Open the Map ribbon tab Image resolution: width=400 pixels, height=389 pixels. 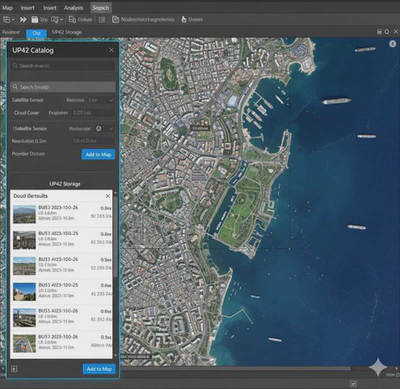[x=7, y=8]
